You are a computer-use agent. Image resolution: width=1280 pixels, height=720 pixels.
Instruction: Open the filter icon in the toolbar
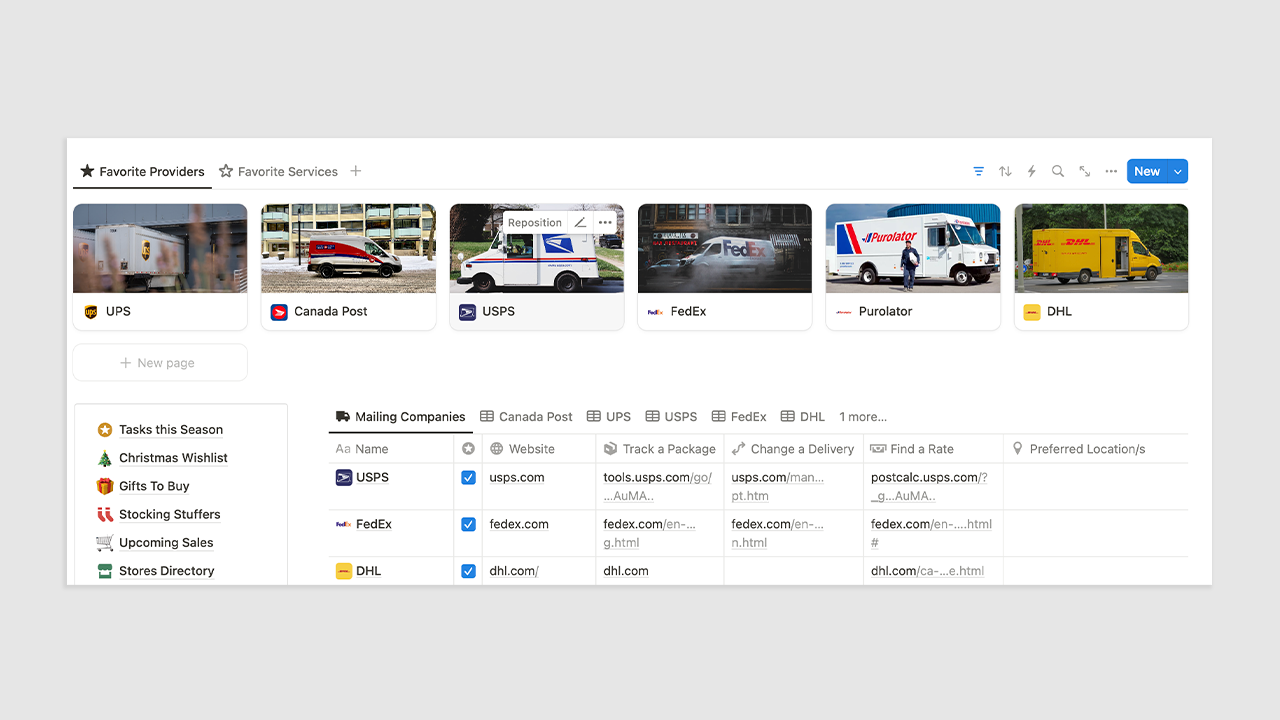[978, 171]
